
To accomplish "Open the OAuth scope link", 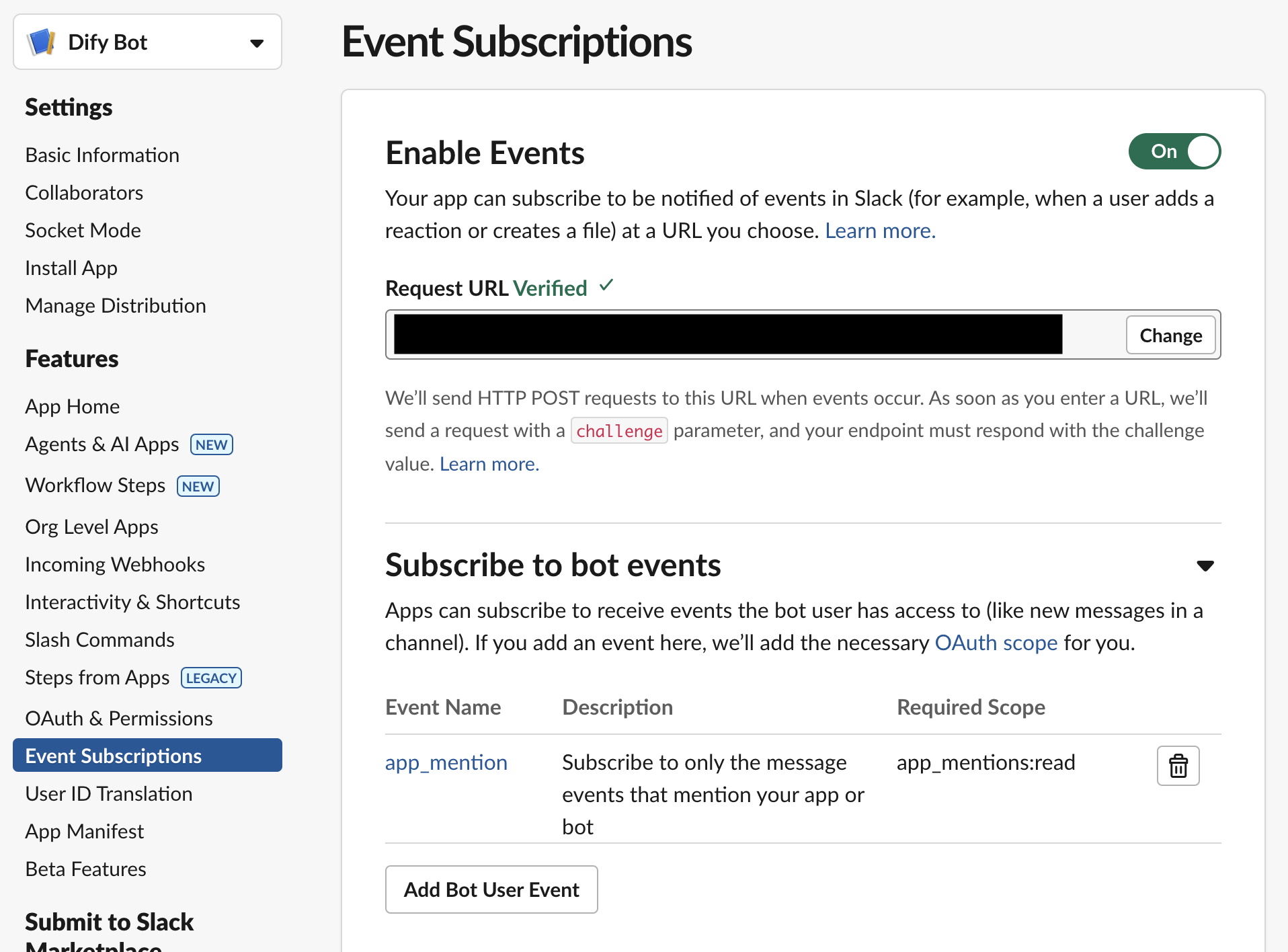I will 996,643.
